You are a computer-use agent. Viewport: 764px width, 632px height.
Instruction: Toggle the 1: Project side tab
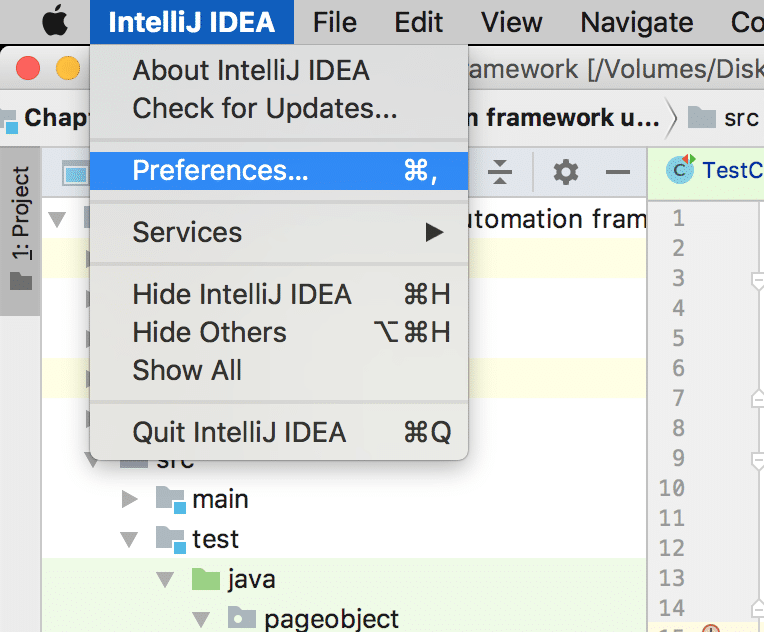[20, 229]
